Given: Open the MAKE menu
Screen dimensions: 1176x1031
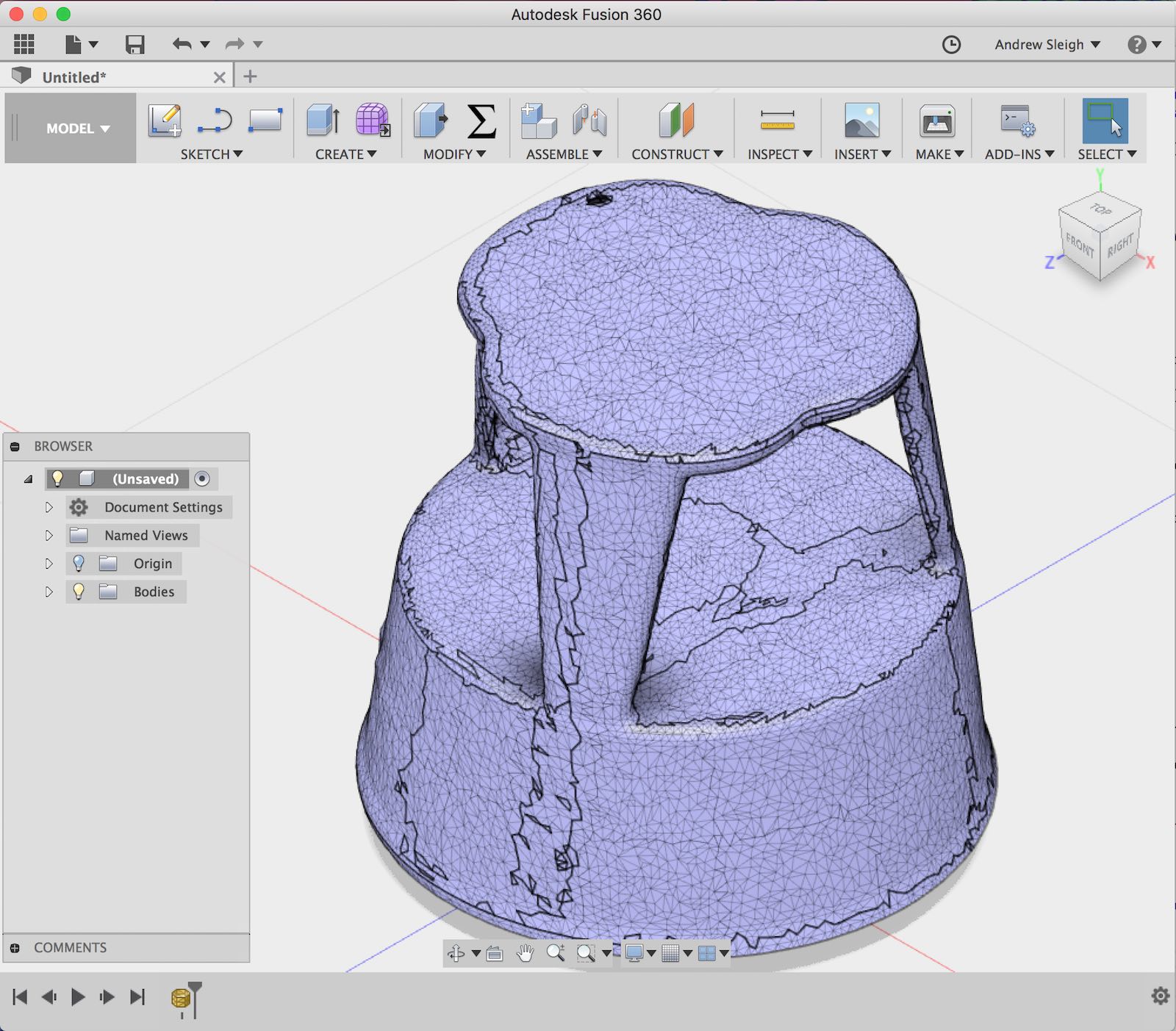Looking at the screenshot, I should click(940, 154).
